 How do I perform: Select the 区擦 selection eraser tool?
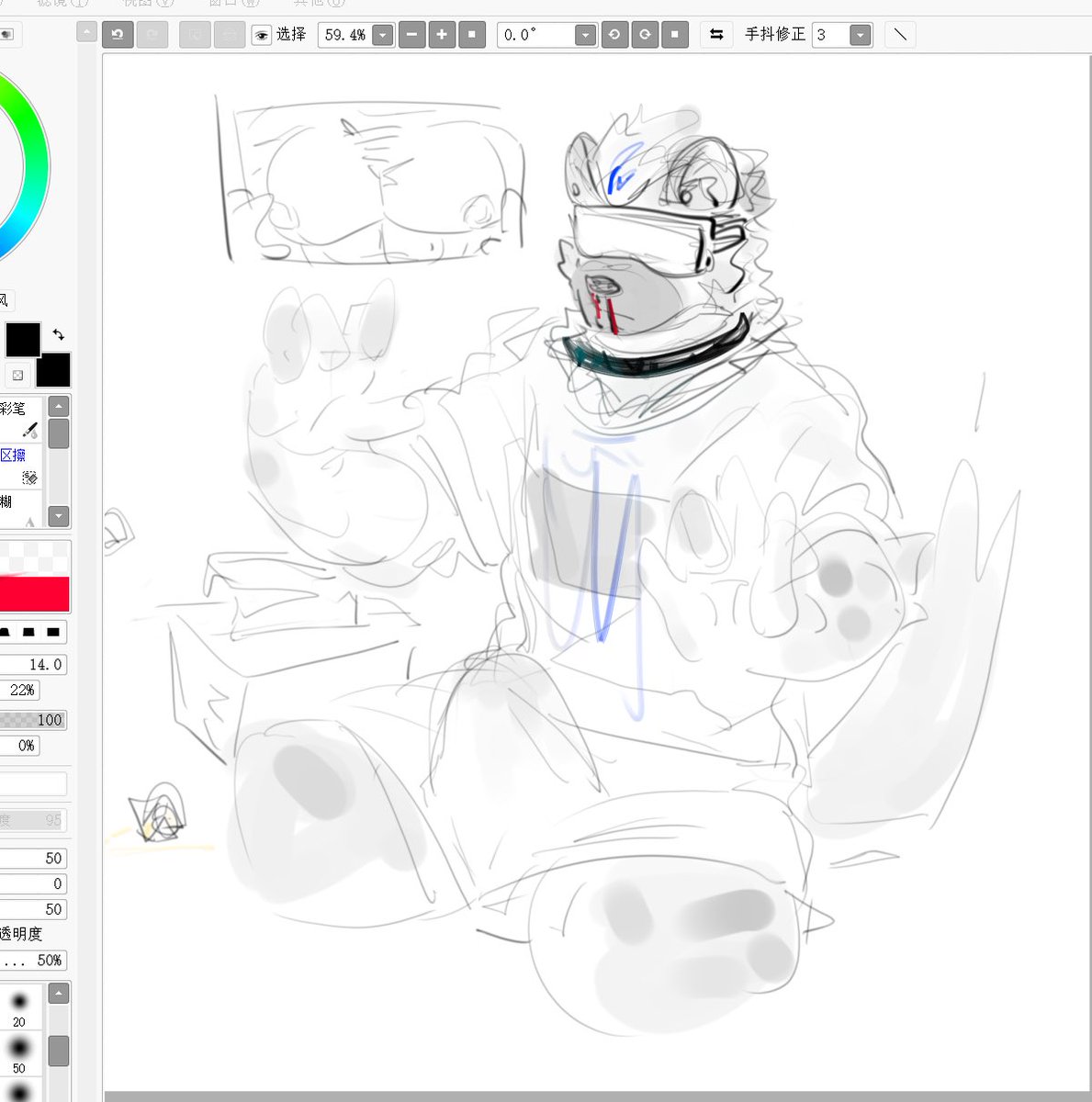[20, 466]
